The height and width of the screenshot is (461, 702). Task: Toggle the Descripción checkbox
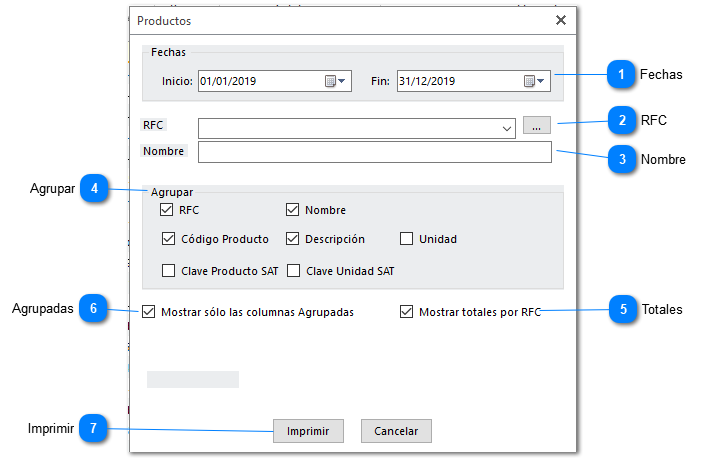[x=292, y=239]
